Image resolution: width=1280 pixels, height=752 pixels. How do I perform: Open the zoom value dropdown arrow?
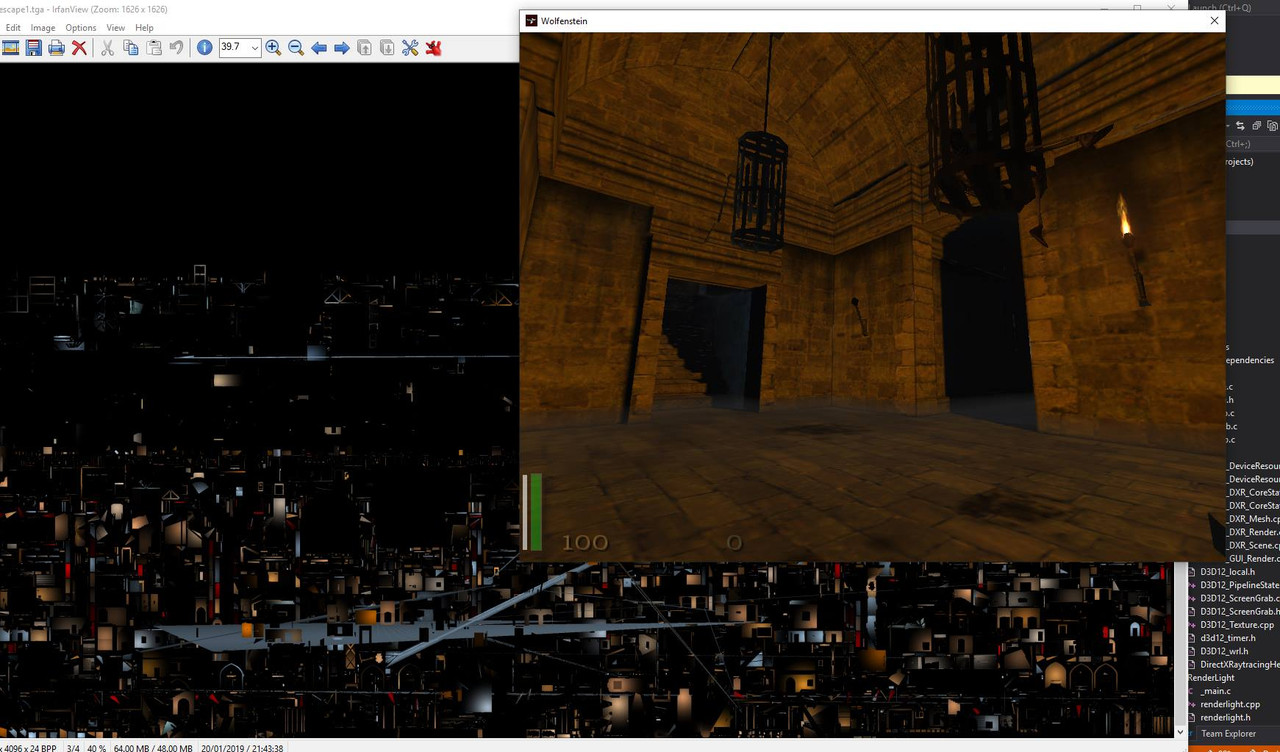[x=255, y=47]
